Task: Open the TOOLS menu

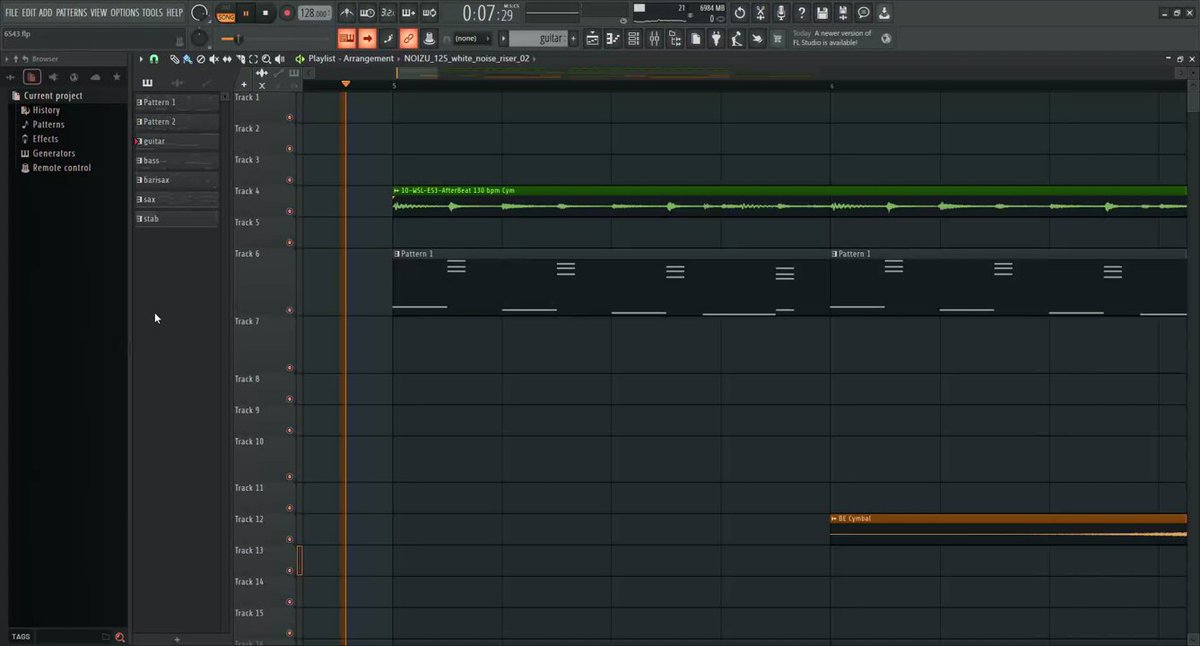Action: click(x=152, y=12)
